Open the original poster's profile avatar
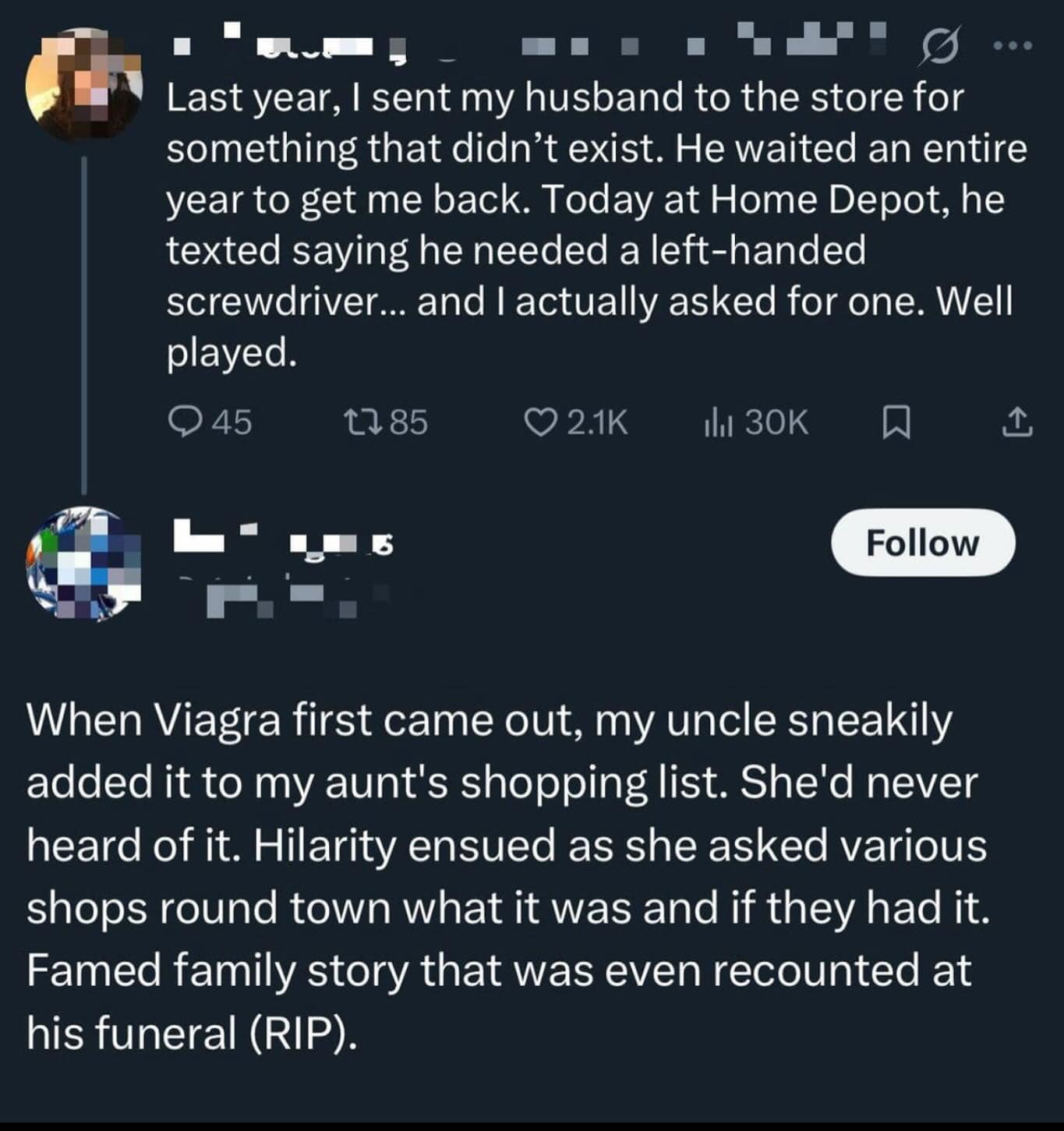 (83, 84)
